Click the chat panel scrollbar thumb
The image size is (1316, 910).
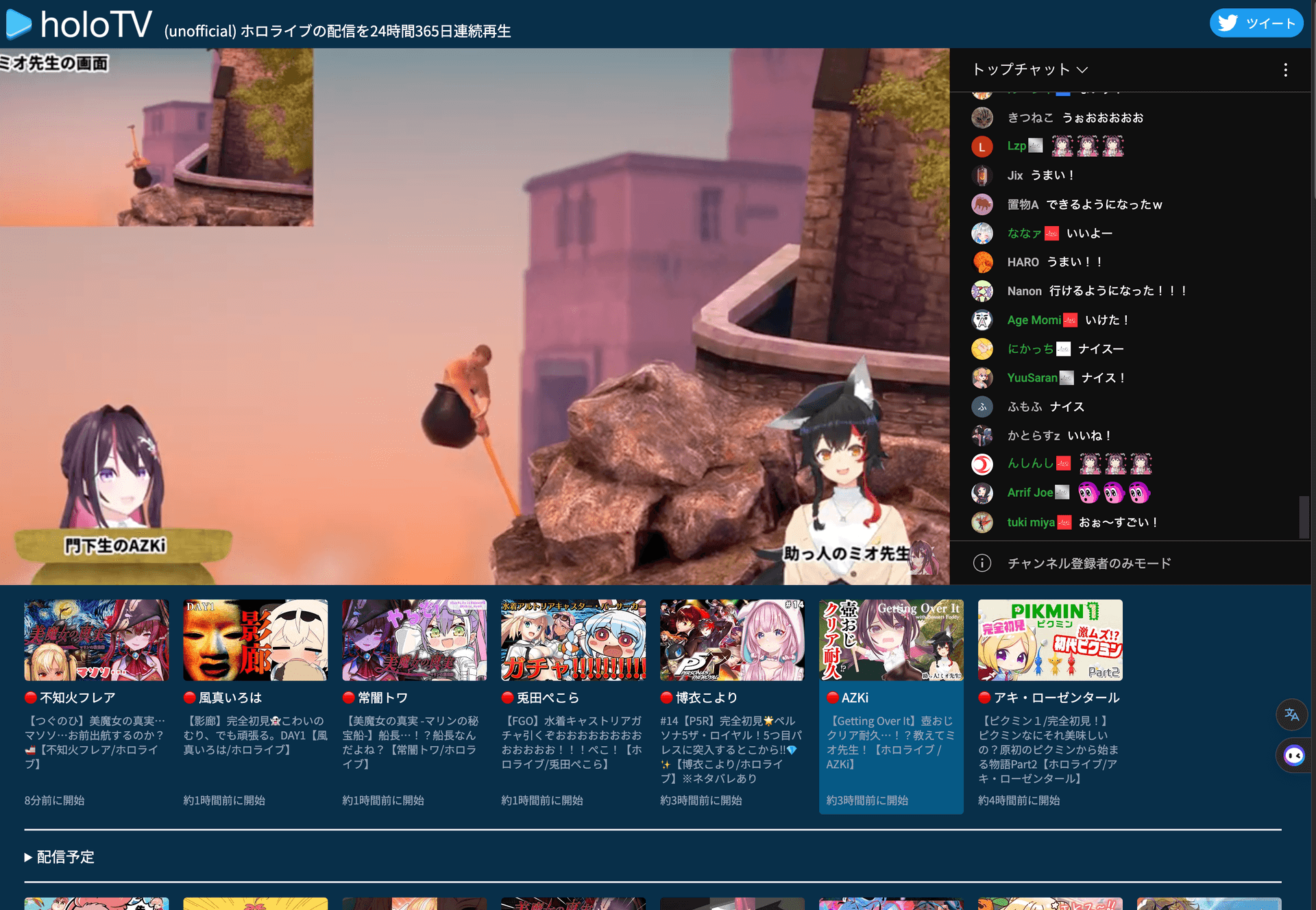1304,517
